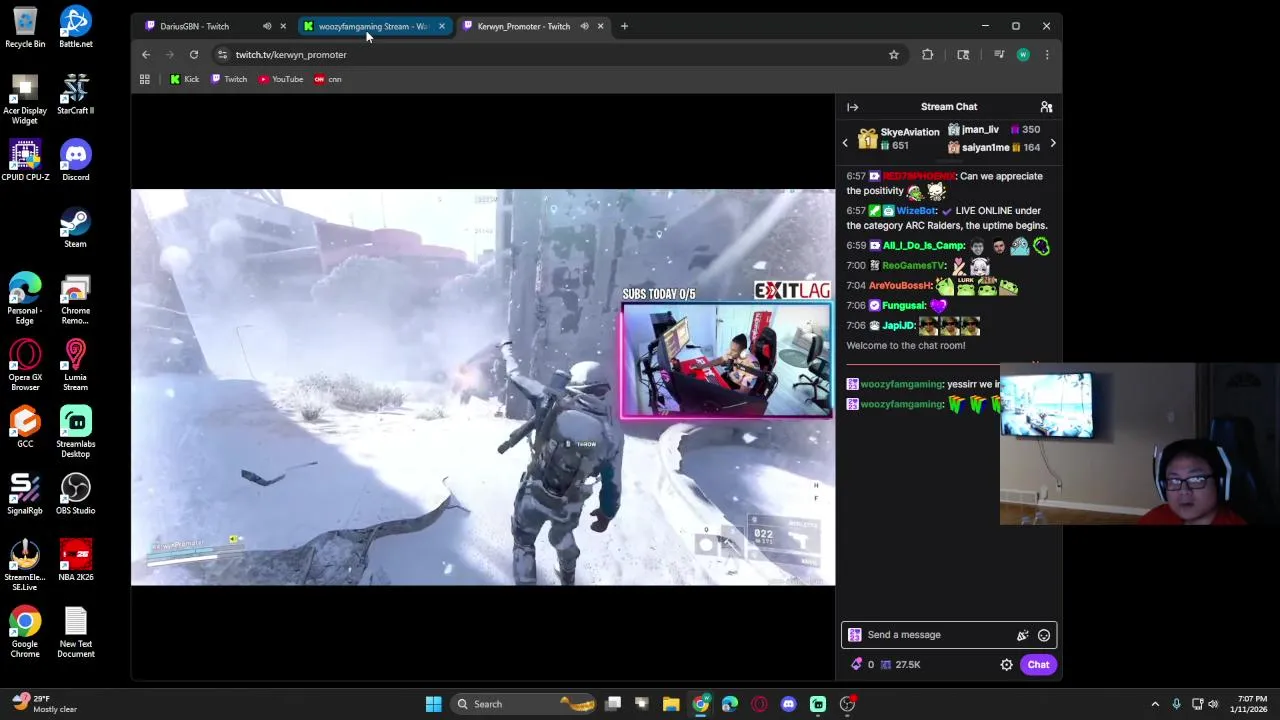Open Streamlabs from the taskbar

(x=818, y=704)
